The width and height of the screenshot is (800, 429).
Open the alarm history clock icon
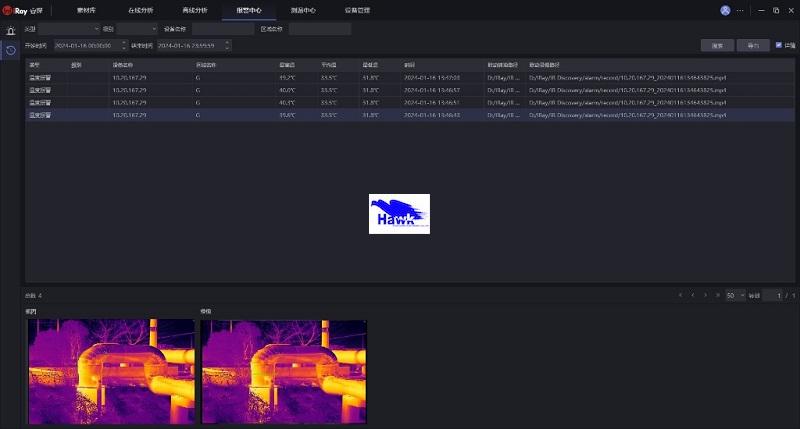coord(11,50)
